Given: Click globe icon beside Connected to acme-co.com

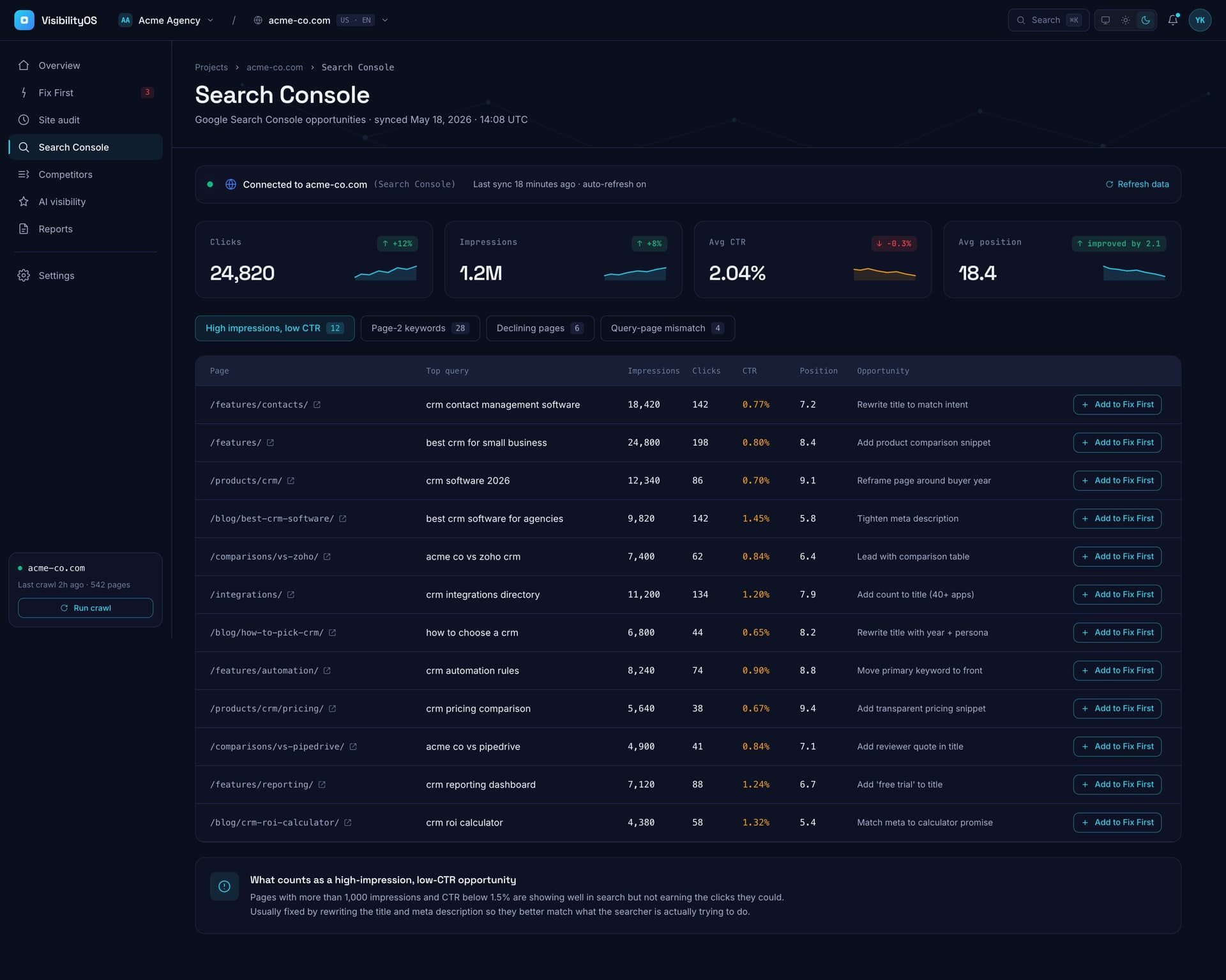Looking at the screenshot, I should click(x=231, y=184).
